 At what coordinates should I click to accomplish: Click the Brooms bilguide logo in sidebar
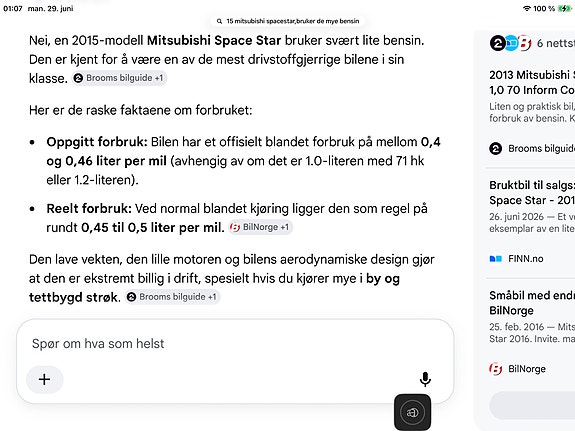(x=495, y=149)
